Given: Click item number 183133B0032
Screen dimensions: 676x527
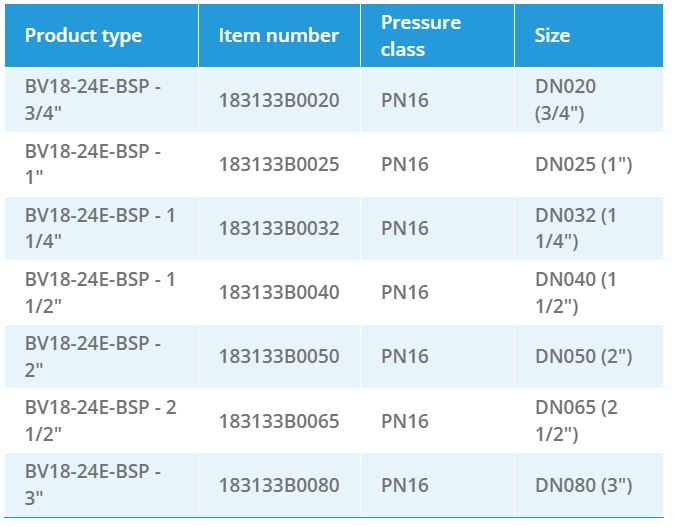Looking at the screenshot, I should (279, 228).
